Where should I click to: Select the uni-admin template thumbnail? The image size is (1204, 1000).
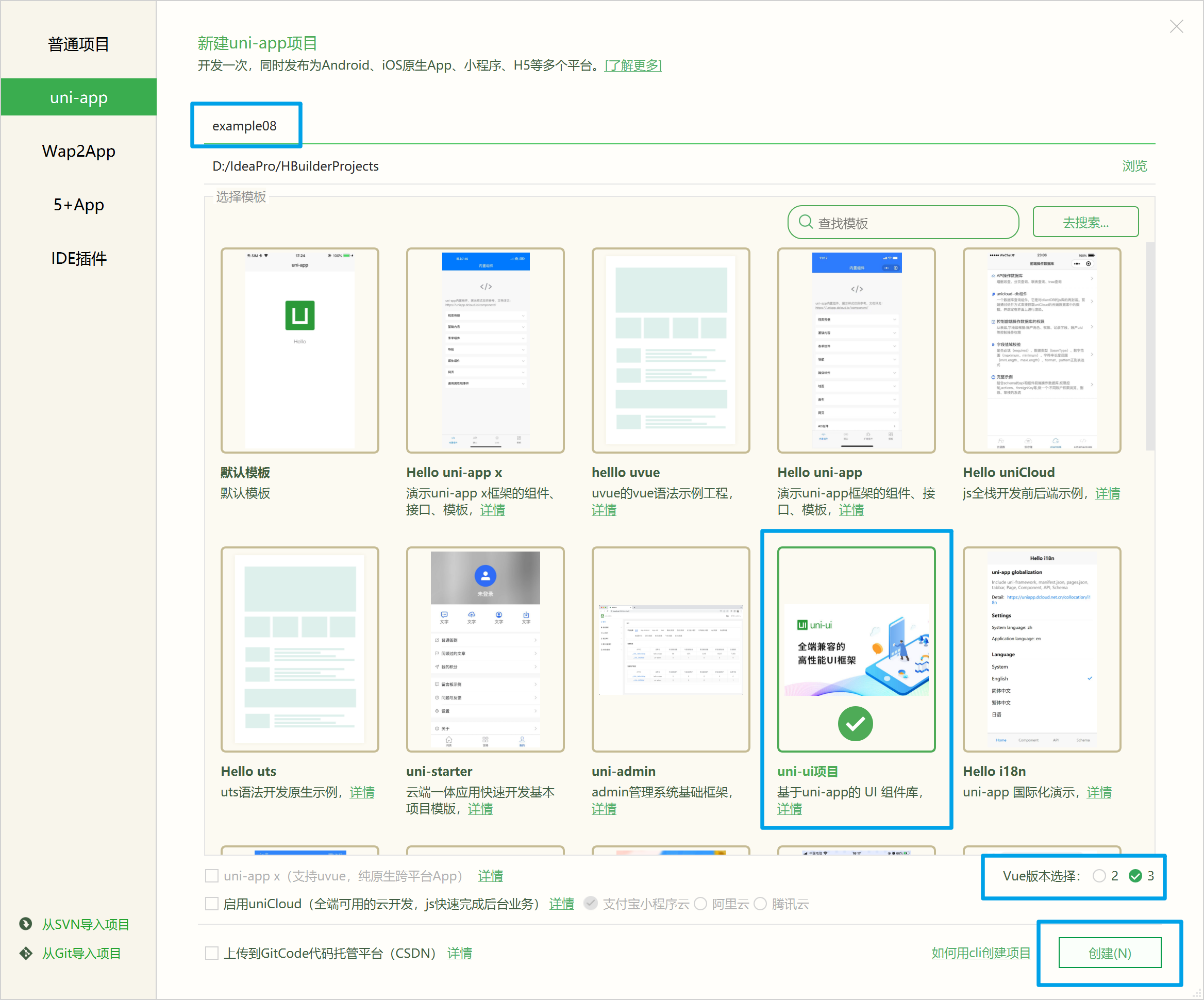[671, 649]
